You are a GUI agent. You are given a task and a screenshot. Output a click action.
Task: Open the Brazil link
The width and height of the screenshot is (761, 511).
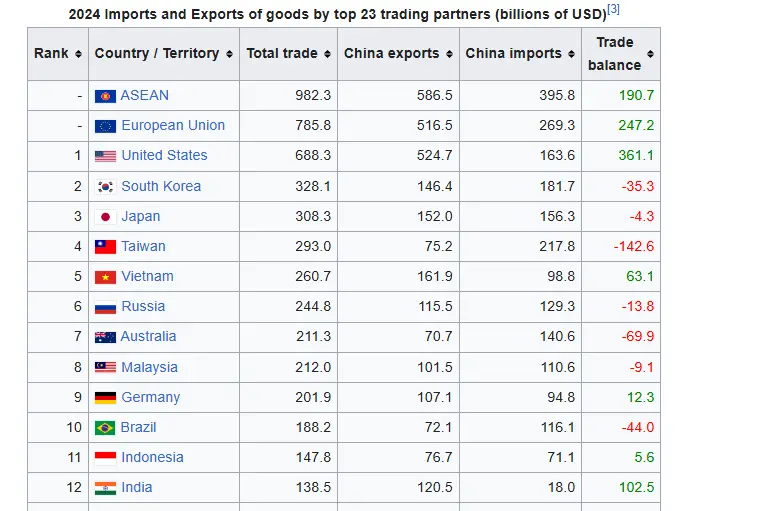[138, 427]
